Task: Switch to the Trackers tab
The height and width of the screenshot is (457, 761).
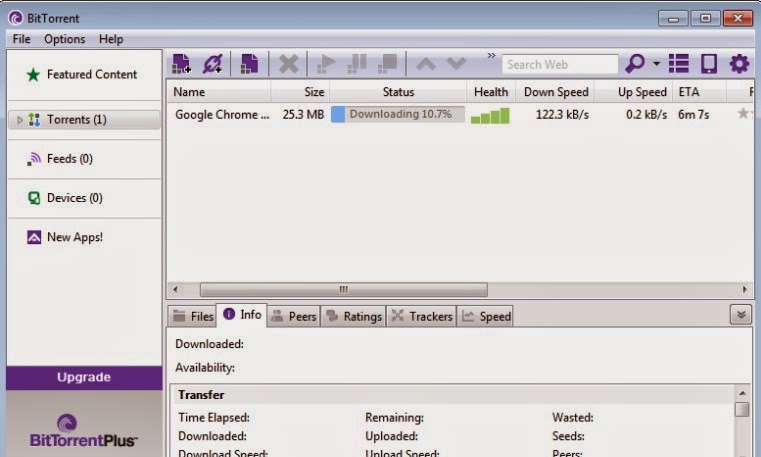Action: coord(421,316)
